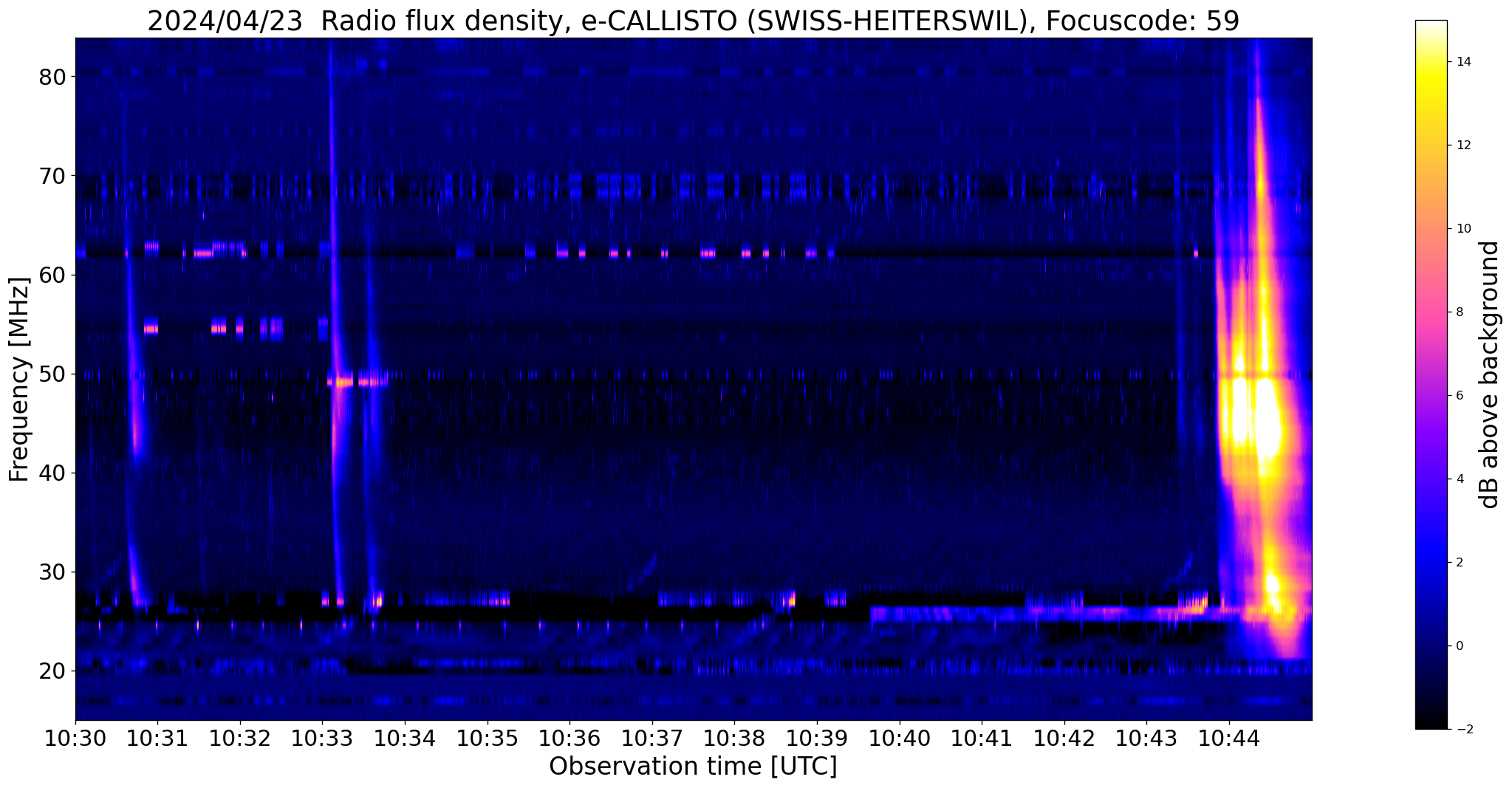1512x788 pixels.
Task: Click the 10:34 time tick label
Action: 405,738
